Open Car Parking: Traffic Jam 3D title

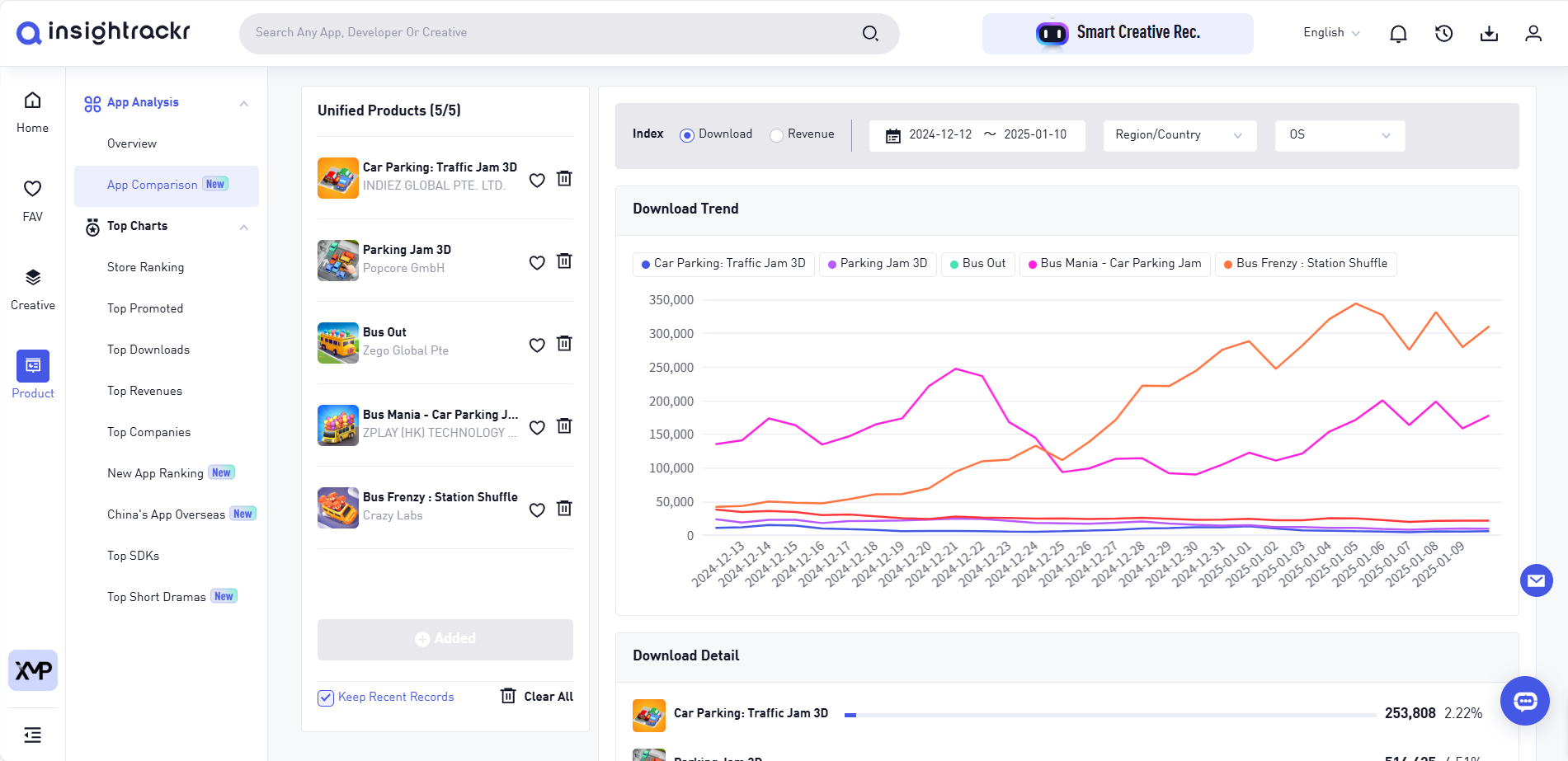(440, 167)
